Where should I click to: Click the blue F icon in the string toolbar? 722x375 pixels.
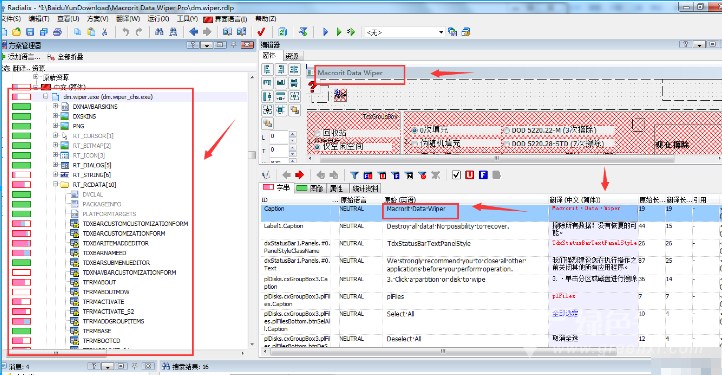(483, 175)
